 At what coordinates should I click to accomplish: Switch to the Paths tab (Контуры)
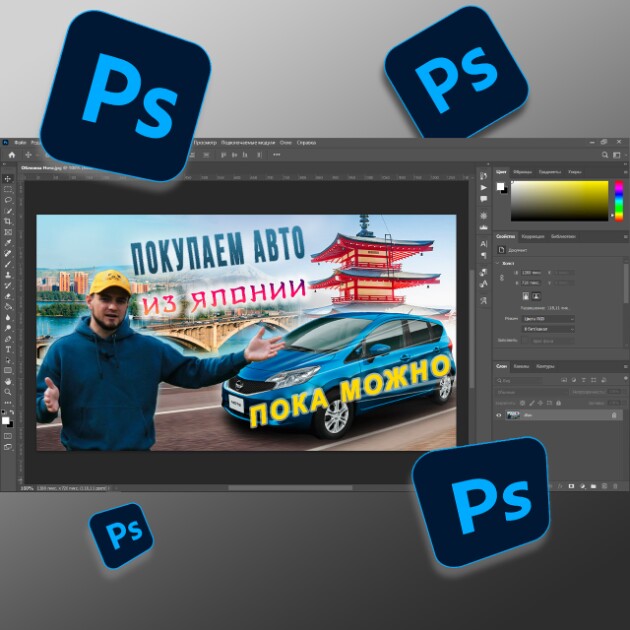click(x=545, y=366)
